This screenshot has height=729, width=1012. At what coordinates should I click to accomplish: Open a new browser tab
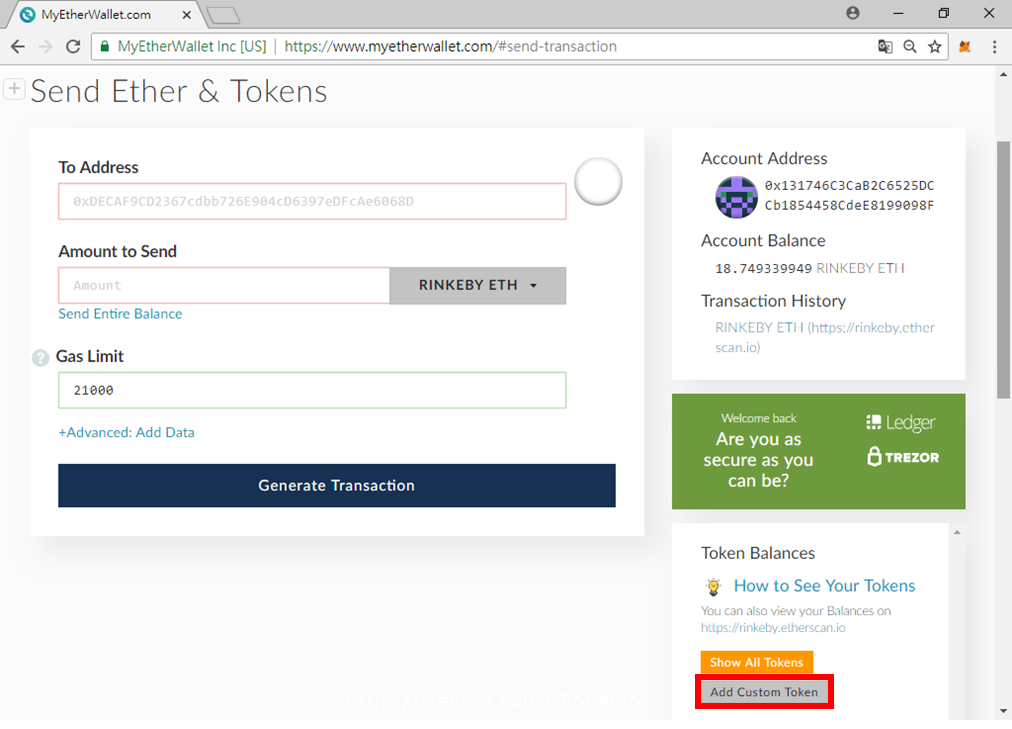224,15
